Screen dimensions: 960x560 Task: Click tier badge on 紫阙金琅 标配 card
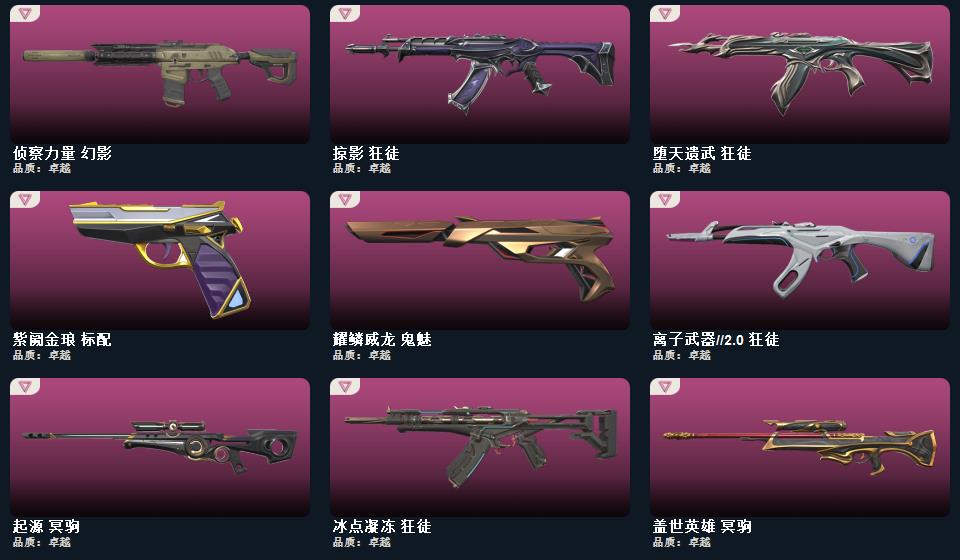click(x=24, y=200)
